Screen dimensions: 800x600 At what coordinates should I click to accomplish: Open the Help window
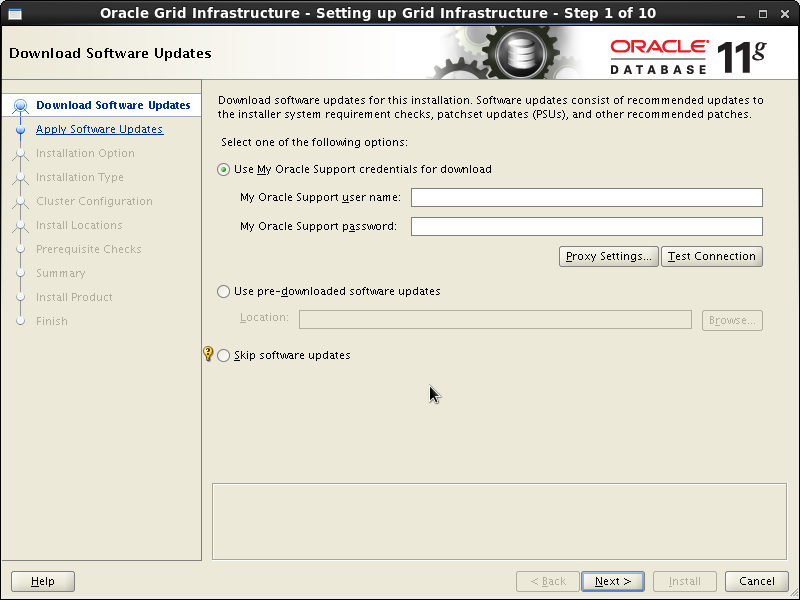(43, 581)
